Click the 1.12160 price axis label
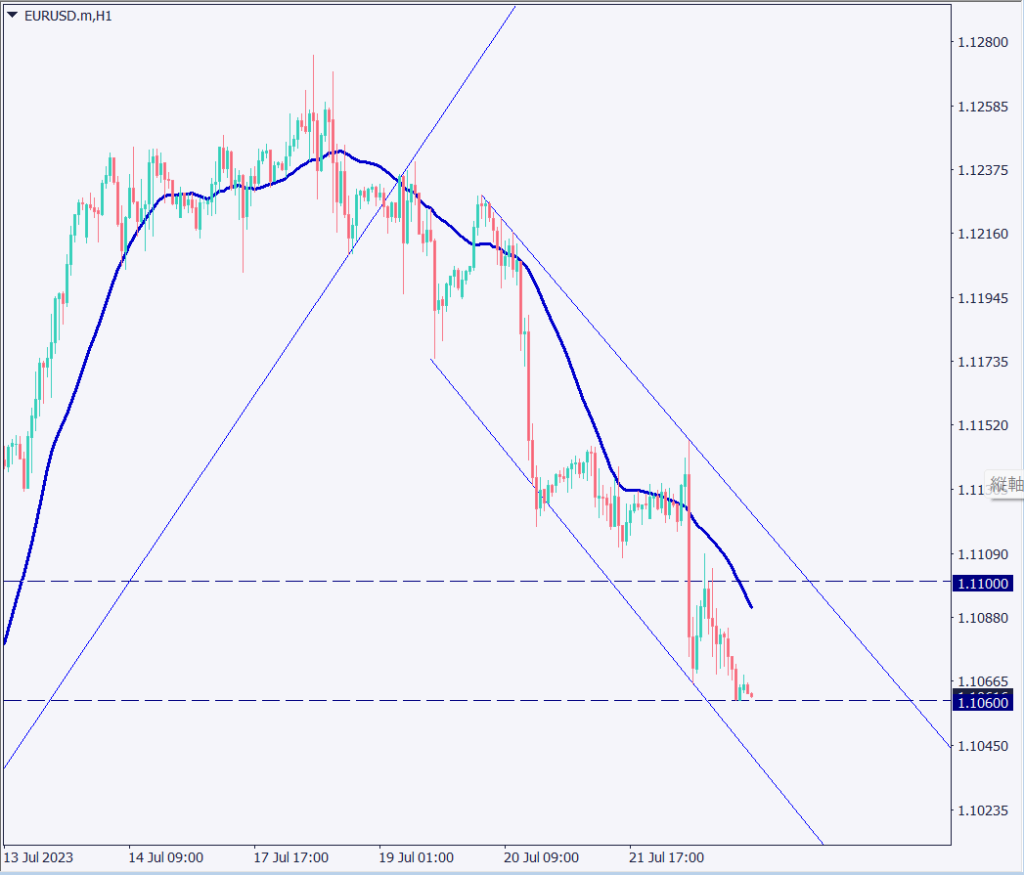The width and height of the screenshot is (1024, 875). (x=984, y=234)
